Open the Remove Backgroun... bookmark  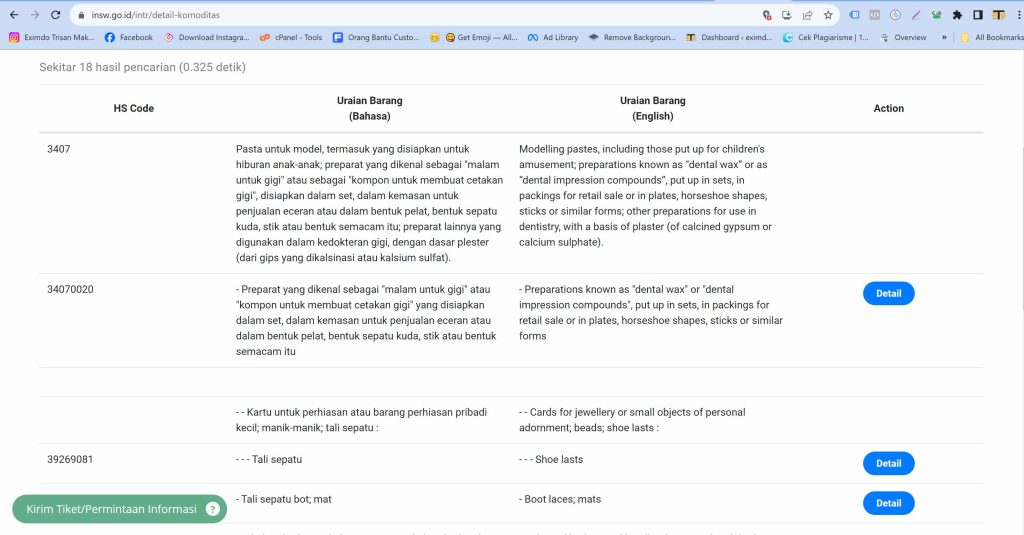tap(632, 38)
